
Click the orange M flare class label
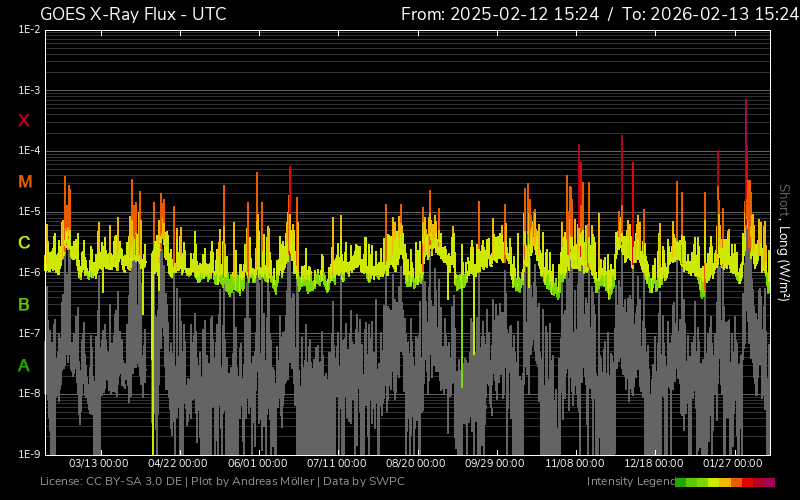(x=24, y=182)
